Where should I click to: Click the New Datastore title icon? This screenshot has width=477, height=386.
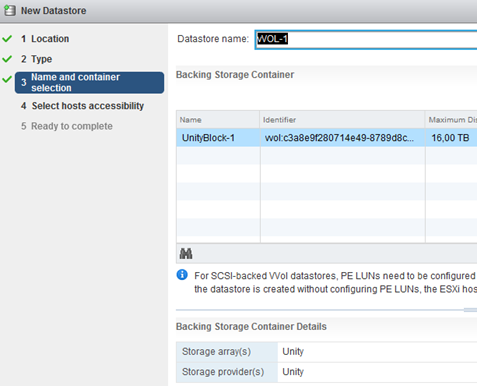[10, 10]
